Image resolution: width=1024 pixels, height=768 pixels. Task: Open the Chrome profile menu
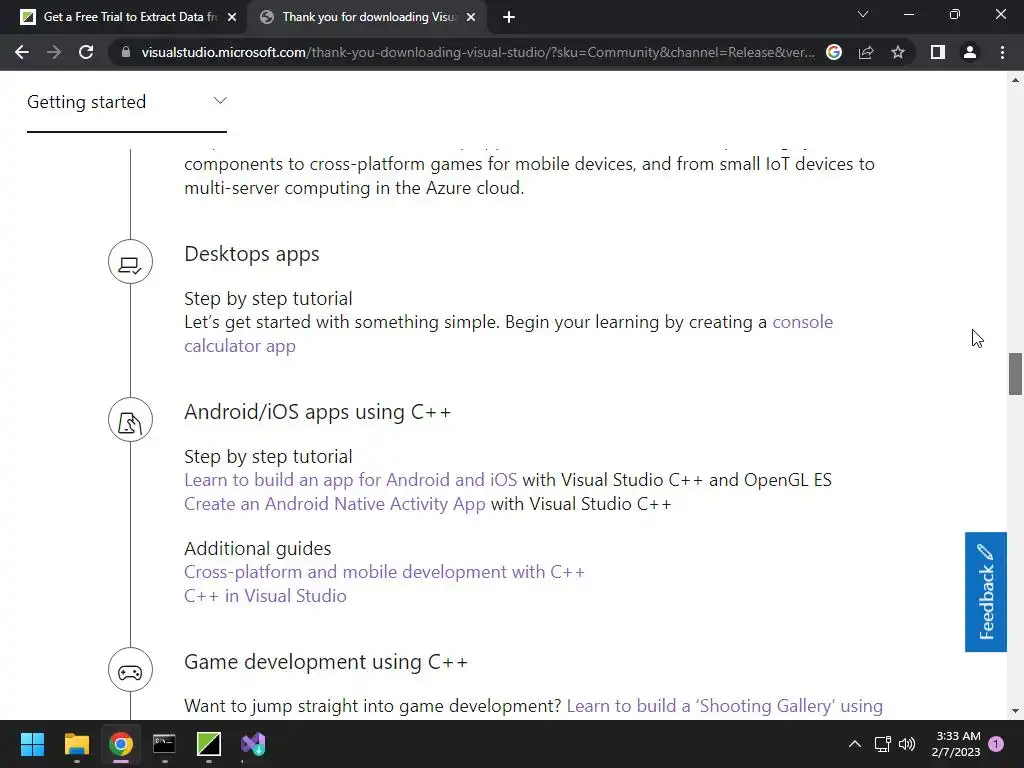(970, 52)
